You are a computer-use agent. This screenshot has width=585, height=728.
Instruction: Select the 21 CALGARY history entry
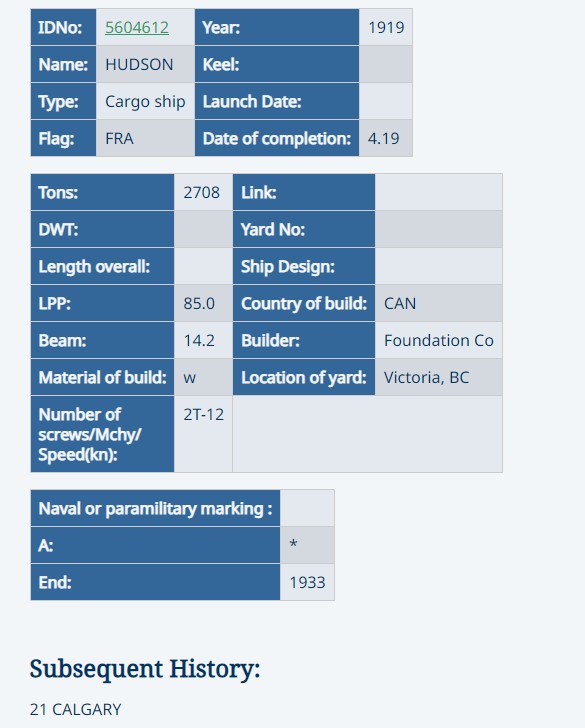(75, 709)
